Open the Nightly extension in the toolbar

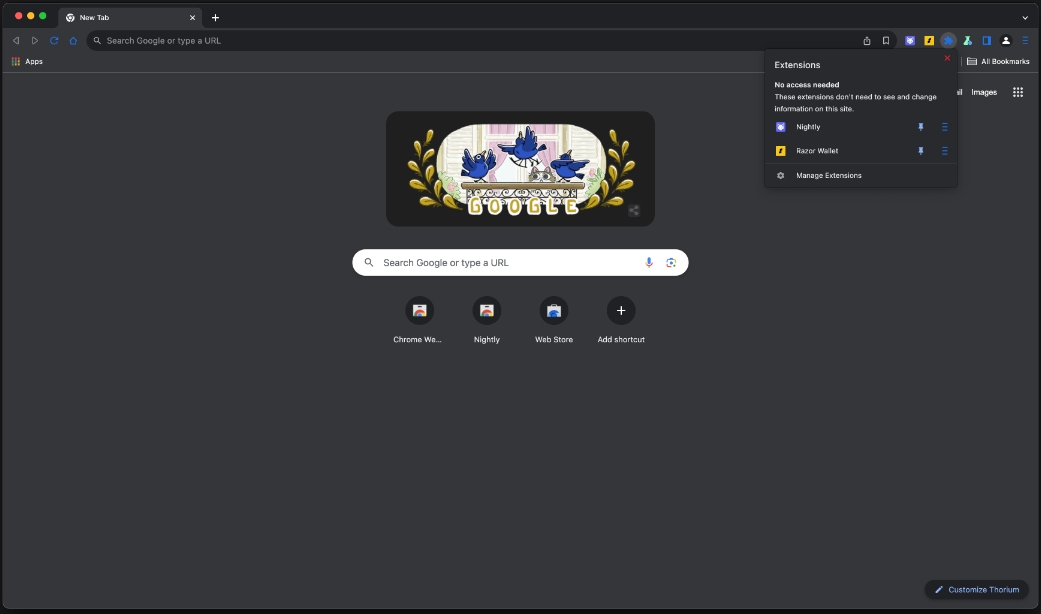910,40
